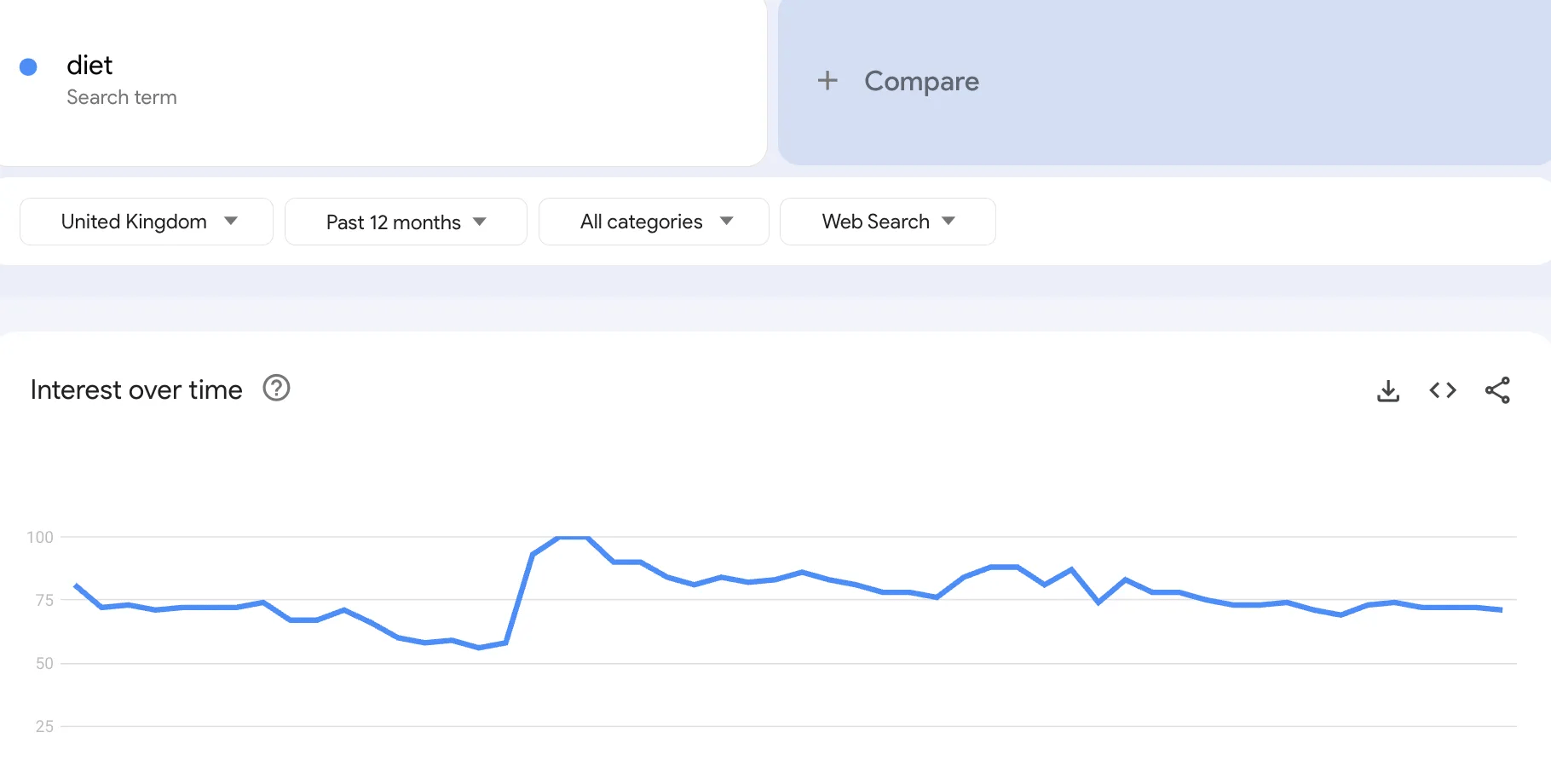Open the embed code icon
This screenshot has height=784, width=1551.
(x=1443, y=390)
